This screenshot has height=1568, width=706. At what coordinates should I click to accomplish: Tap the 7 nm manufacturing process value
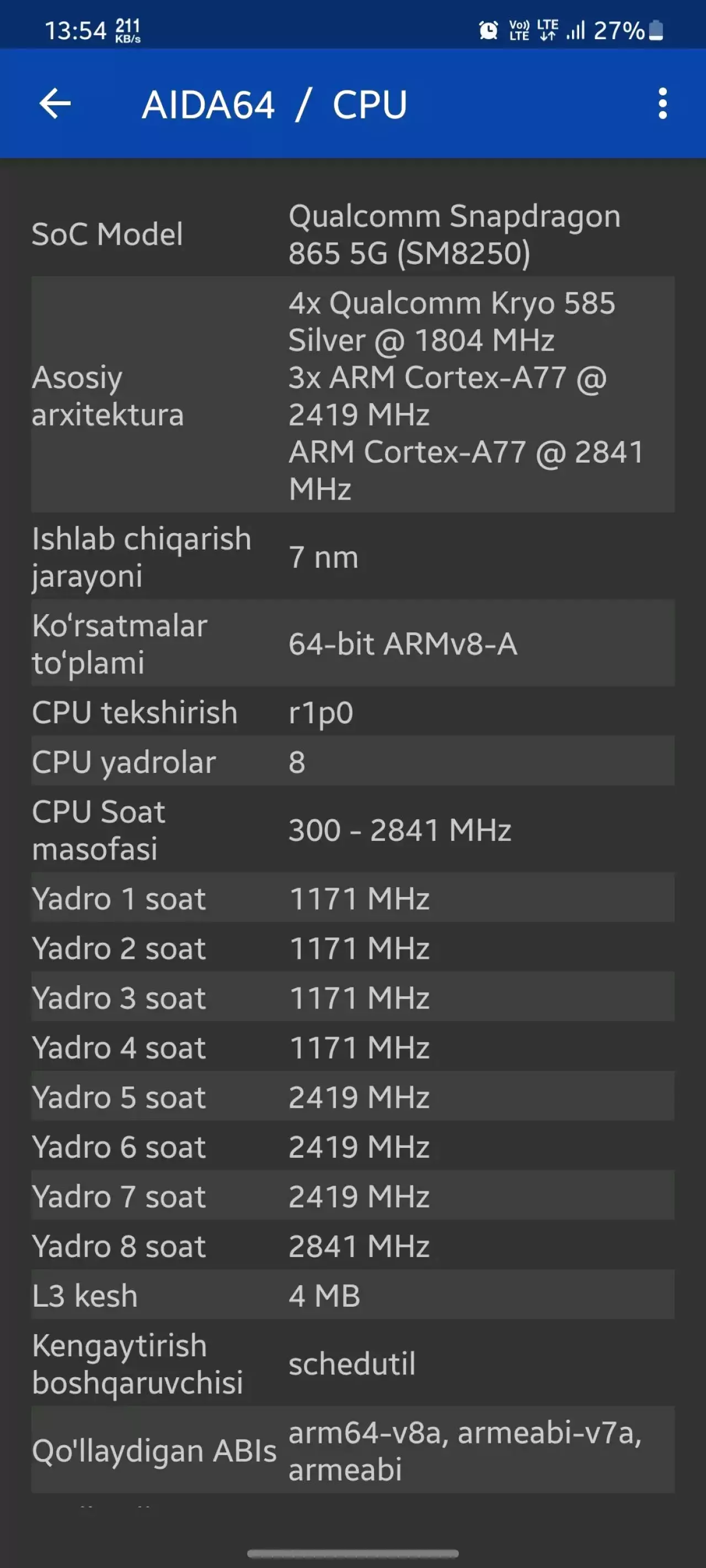(x=323, y=557)
